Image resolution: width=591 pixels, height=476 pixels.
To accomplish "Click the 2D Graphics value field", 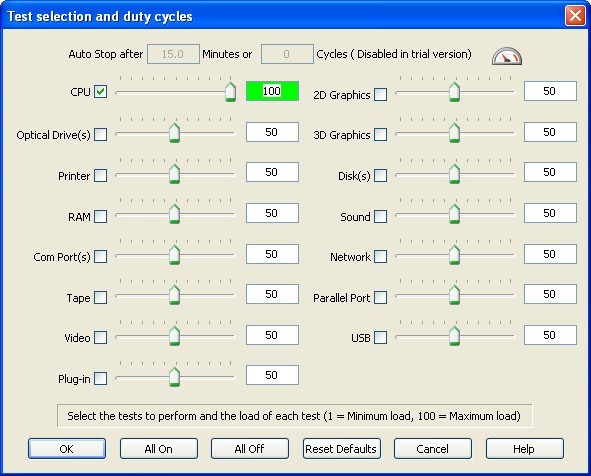I will click(x=550, y=91).
